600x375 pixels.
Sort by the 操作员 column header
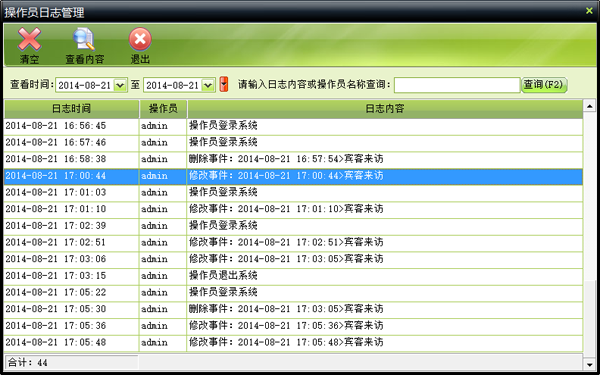coord(163,109)
